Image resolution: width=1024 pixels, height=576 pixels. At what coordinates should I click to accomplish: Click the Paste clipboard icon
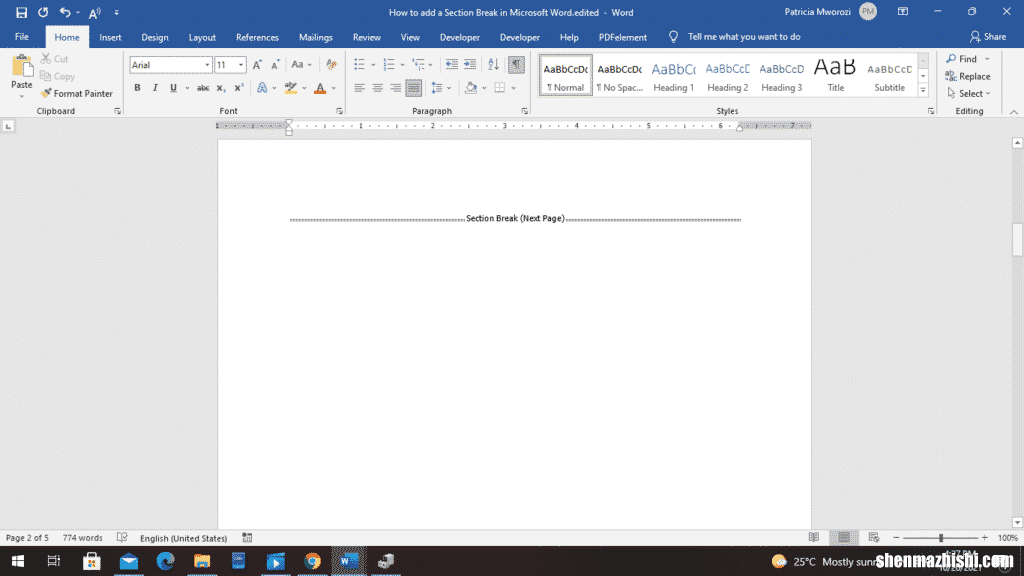[x=22, y=67]
